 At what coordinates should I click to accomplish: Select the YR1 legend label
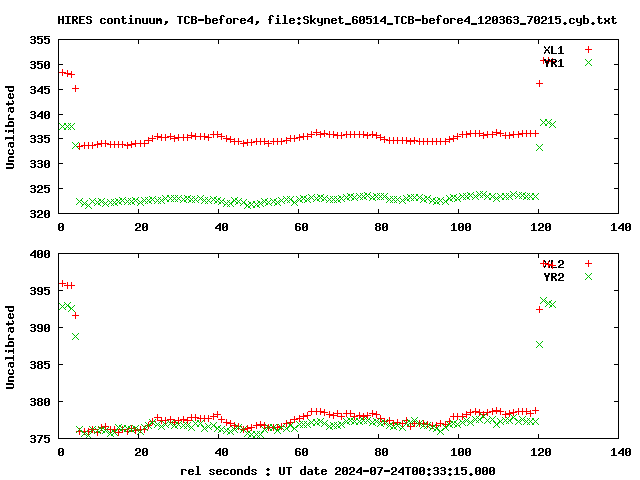click(553, 63)
